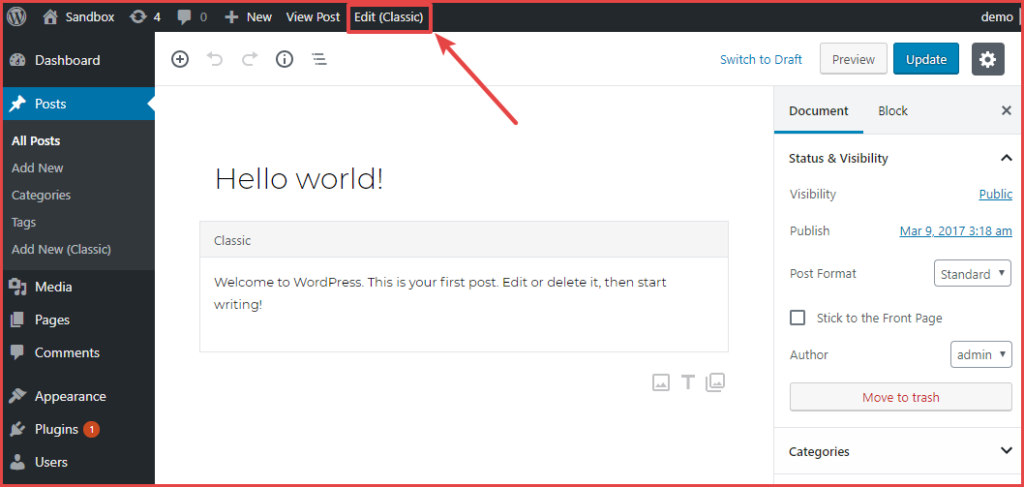The image size is (1024, 487).
Task: Switch to the Block tab
Action: click(x=893, y=111)
